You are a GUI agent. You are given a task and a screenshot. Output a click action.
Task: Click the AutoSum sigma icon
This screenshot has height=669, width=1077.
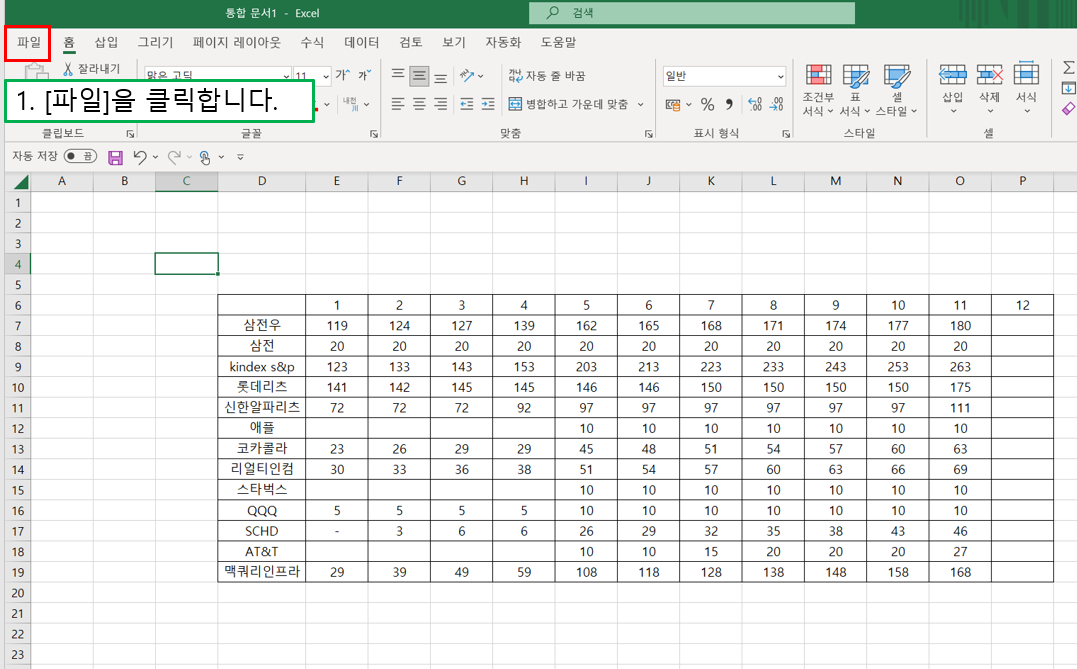[1068, 67]
